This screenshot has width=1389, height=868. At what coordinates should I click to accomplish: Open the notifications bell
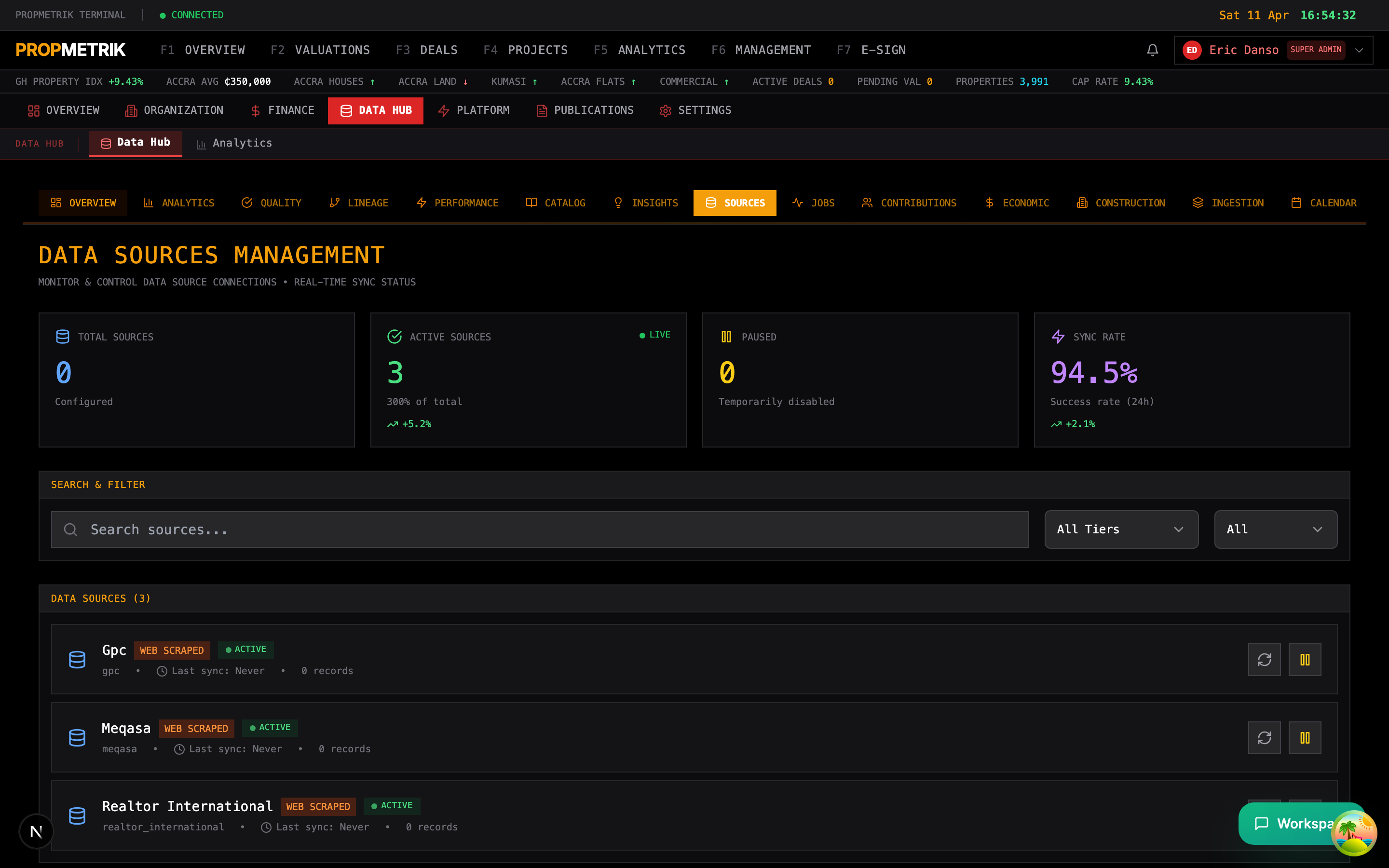(x=1152, y=50)
